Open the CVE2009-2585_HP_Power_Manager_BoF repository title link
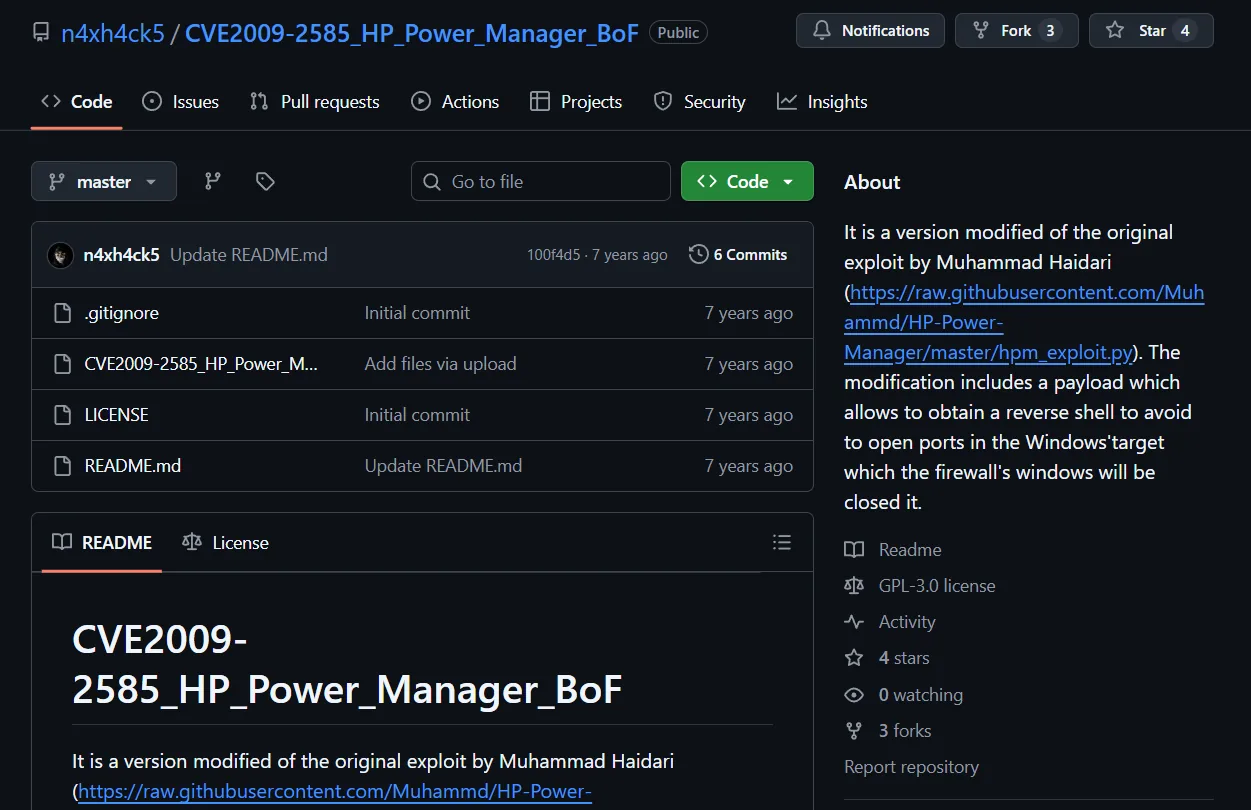 [x=412, y=32]
